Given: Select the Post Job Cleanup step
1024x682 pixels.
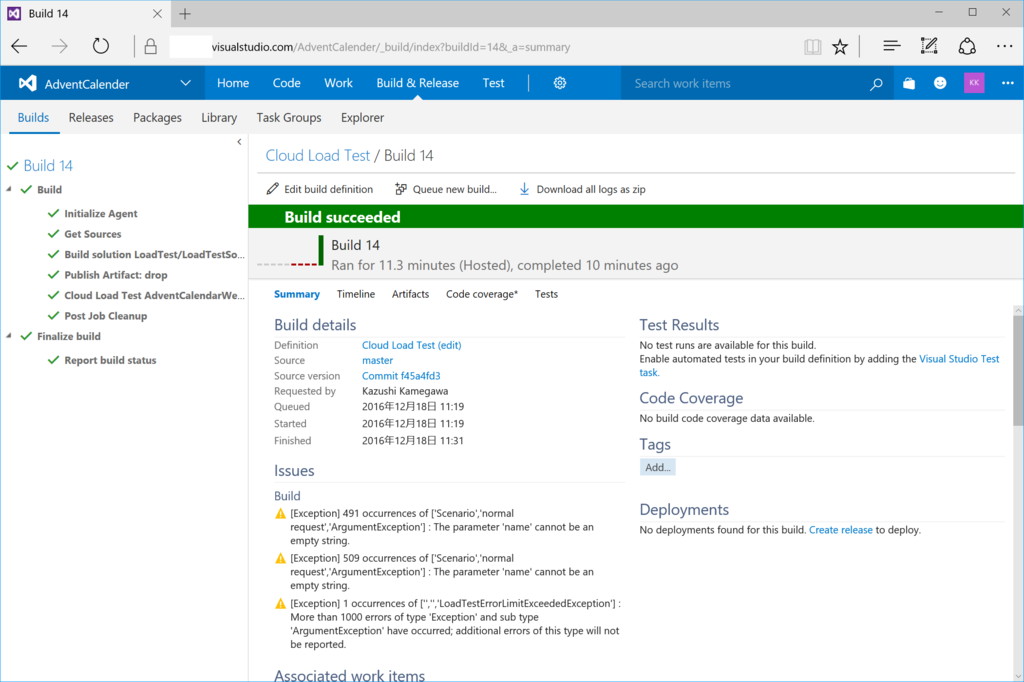Looking at the screenshot, I should [106, 316].
